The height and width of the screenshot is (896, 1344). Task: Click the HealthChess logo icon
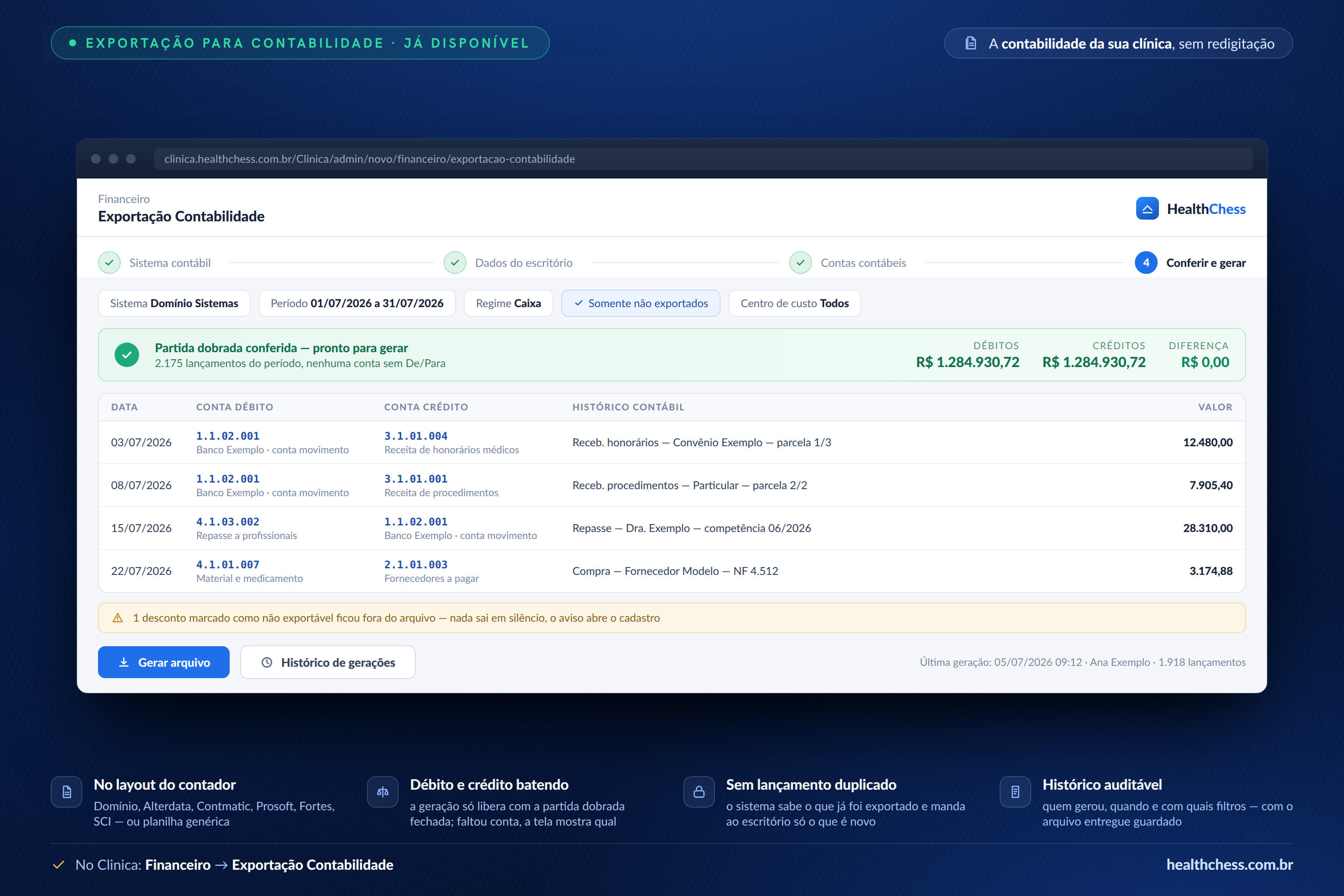point(1147,209)
